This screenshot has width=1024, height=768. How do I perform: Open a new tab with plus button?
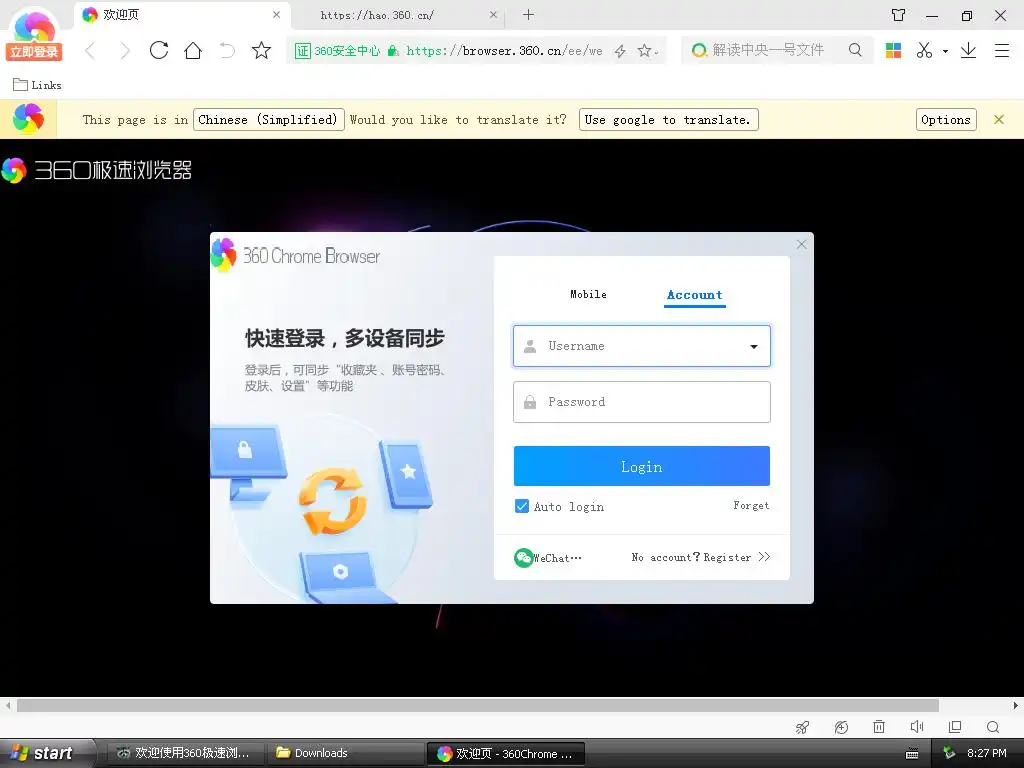[x=528, y=14]
